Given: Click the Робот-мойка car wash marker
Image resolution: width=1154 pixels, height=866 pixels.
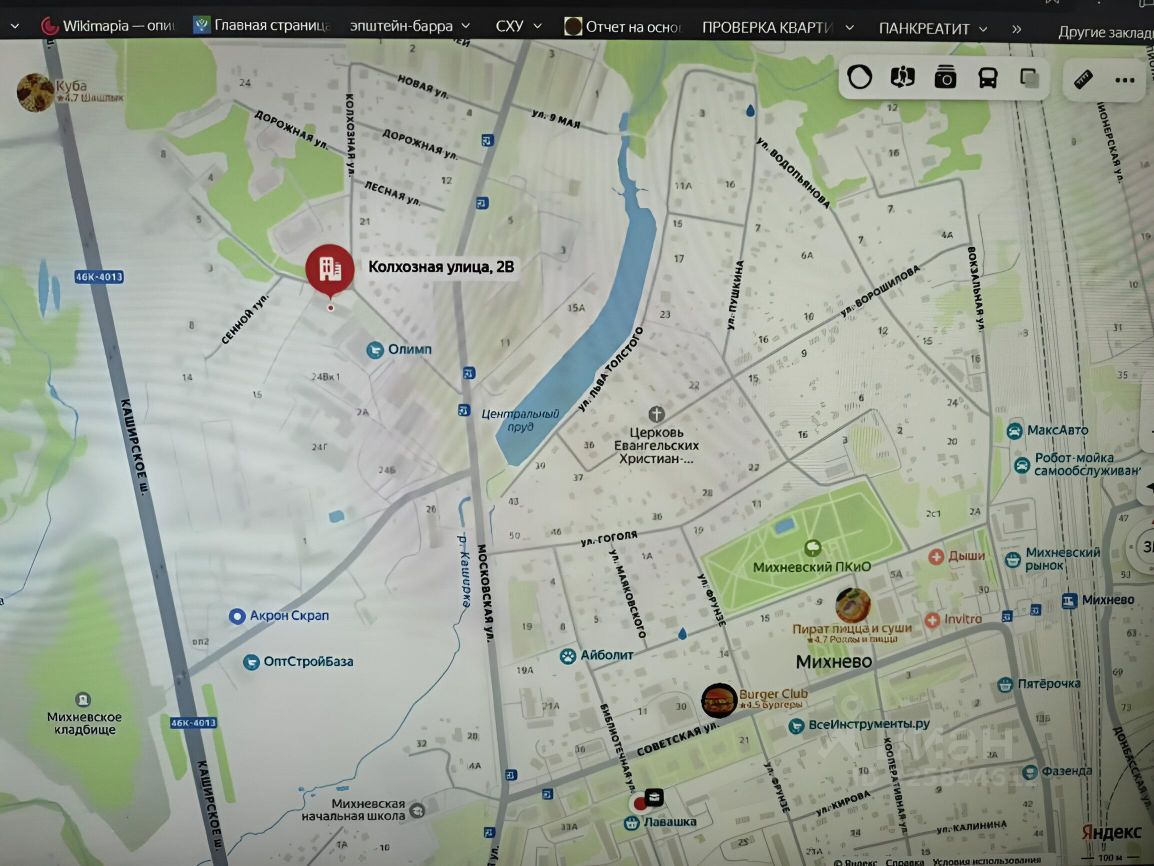Looking at the screenshot, I should tap(1022, 465).
